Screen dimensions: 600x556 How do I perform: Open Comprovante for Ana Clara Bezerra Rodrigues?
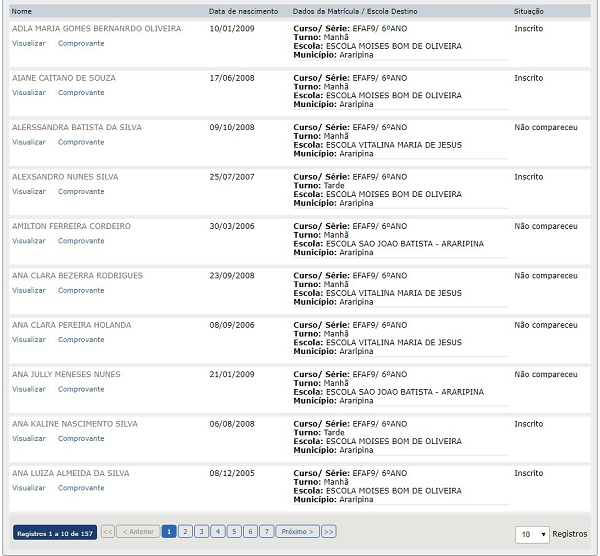(81, 290)
